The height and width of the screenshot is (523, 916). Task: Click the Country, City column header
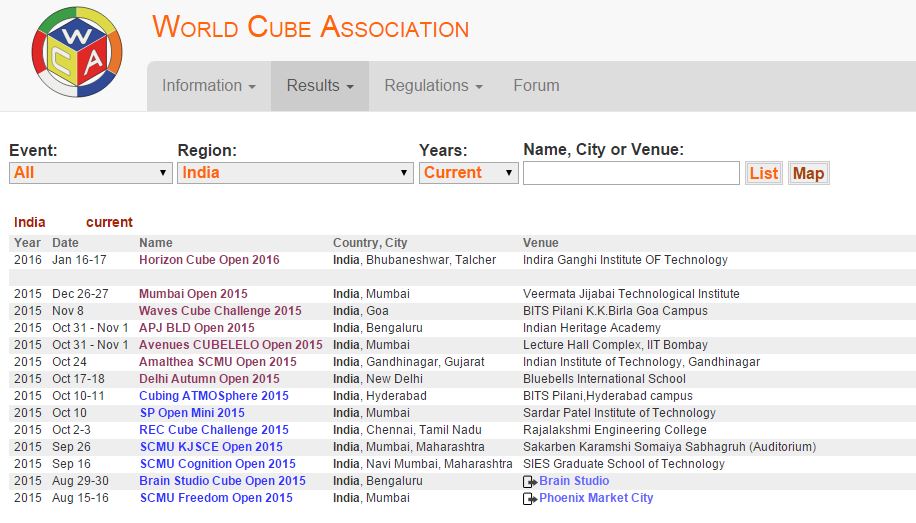tap(370, 243)
